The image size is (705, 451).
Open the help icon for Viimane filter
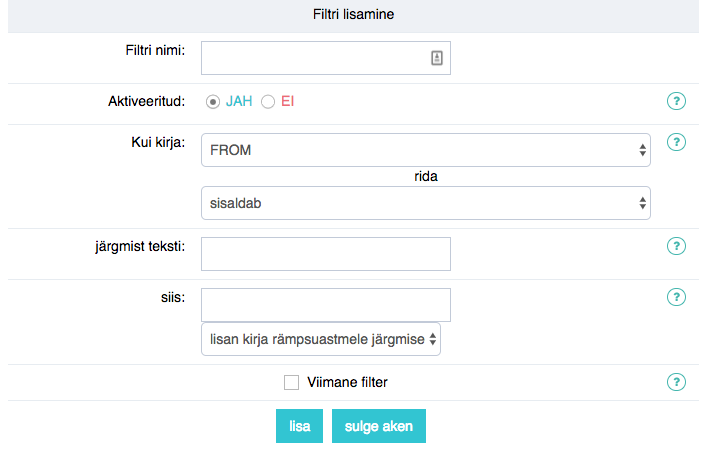[x=676, y=382]
